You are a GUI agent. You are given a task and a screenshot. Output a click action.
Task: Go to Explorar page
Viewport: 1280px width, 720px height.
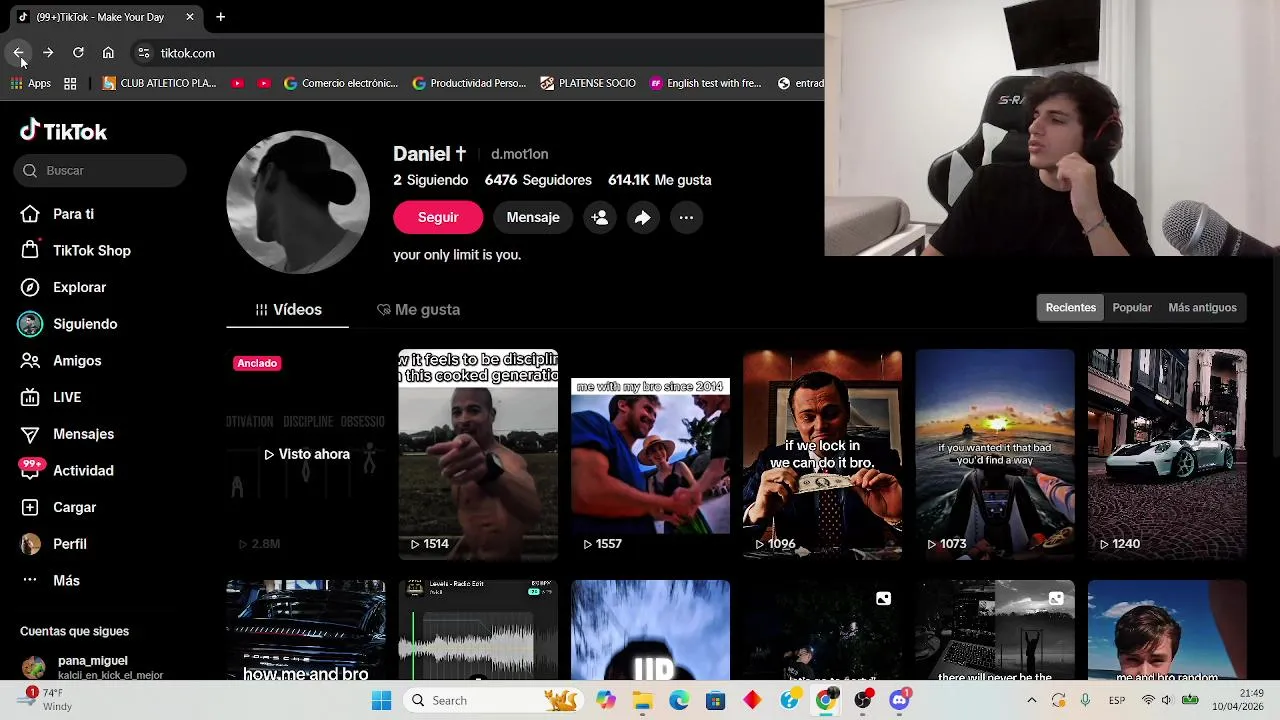(x=63, y=287)
